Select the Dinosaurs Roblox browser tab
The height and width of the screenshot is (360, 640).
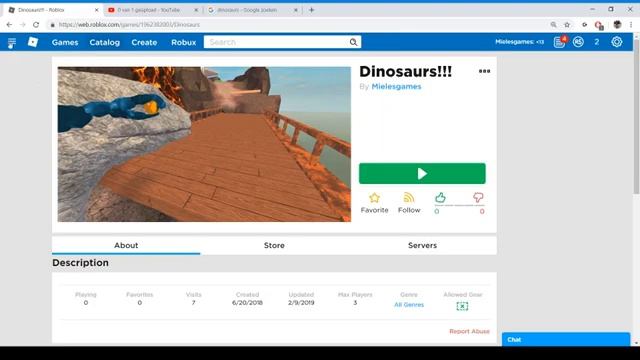(53, 10)
